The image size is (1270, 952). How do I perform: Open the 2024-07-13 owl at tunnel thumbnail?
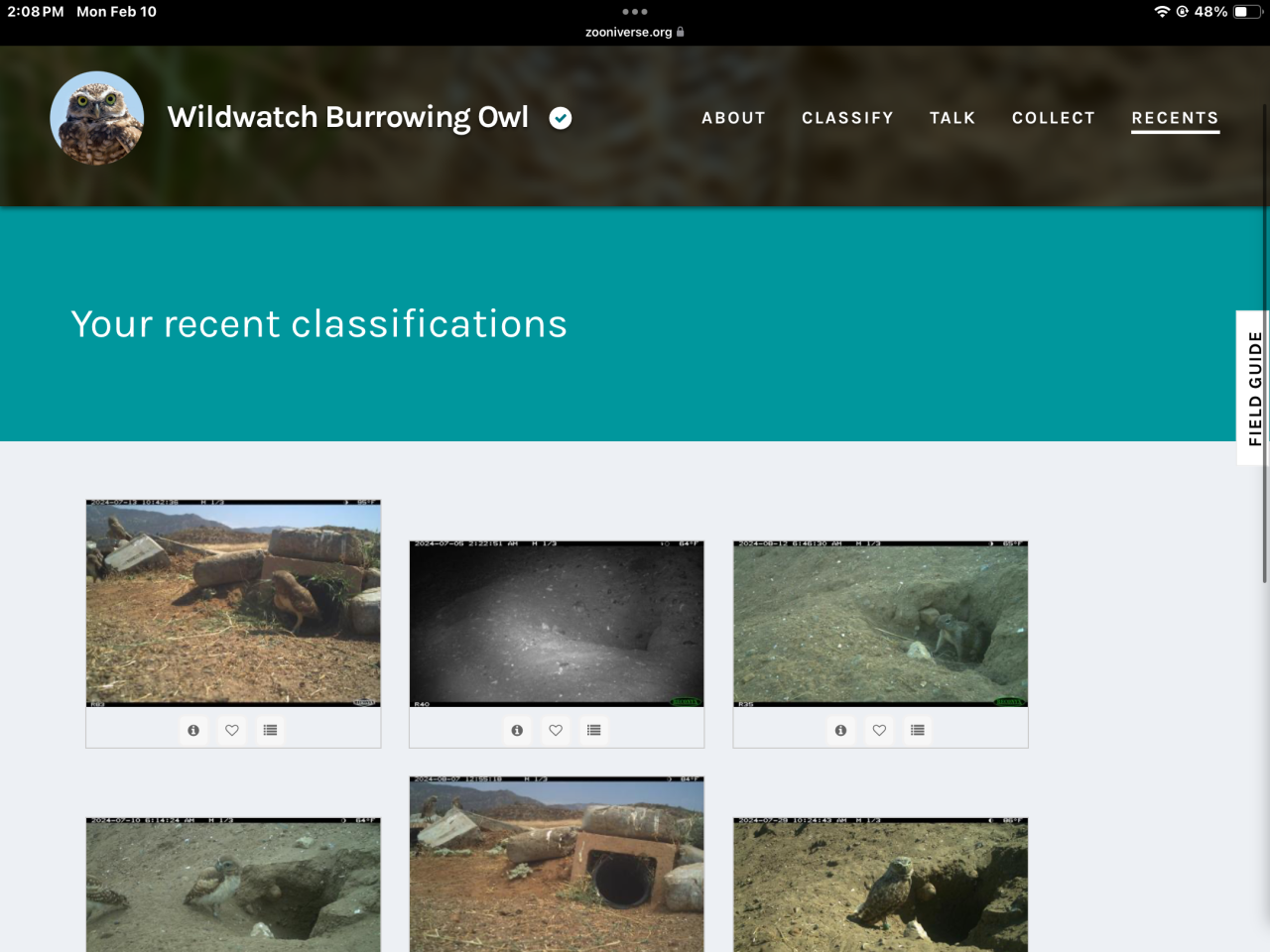coord(233,603)
